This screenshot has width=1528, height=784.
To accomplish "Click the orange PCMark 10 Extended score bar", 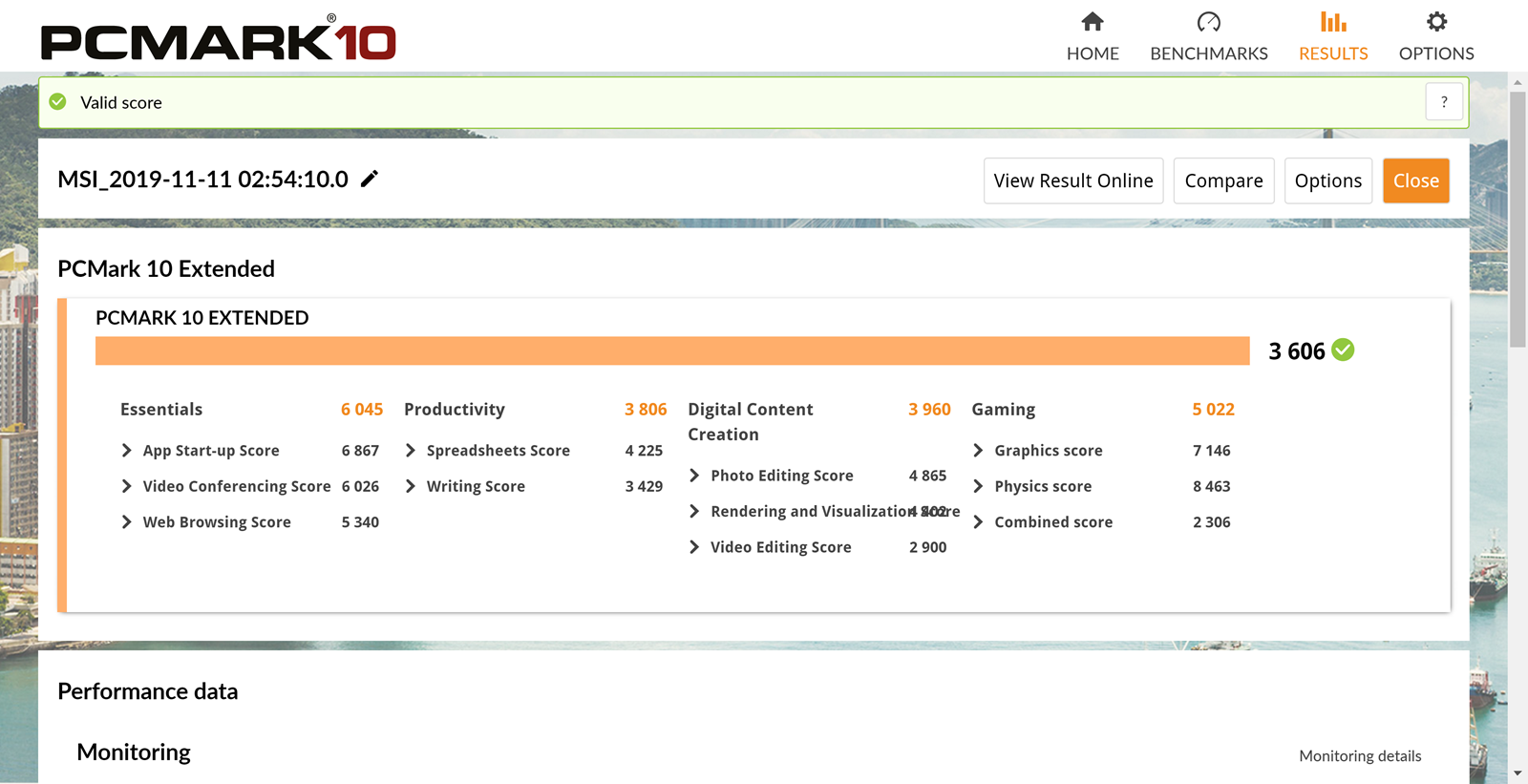I will [x=672, y=350].
